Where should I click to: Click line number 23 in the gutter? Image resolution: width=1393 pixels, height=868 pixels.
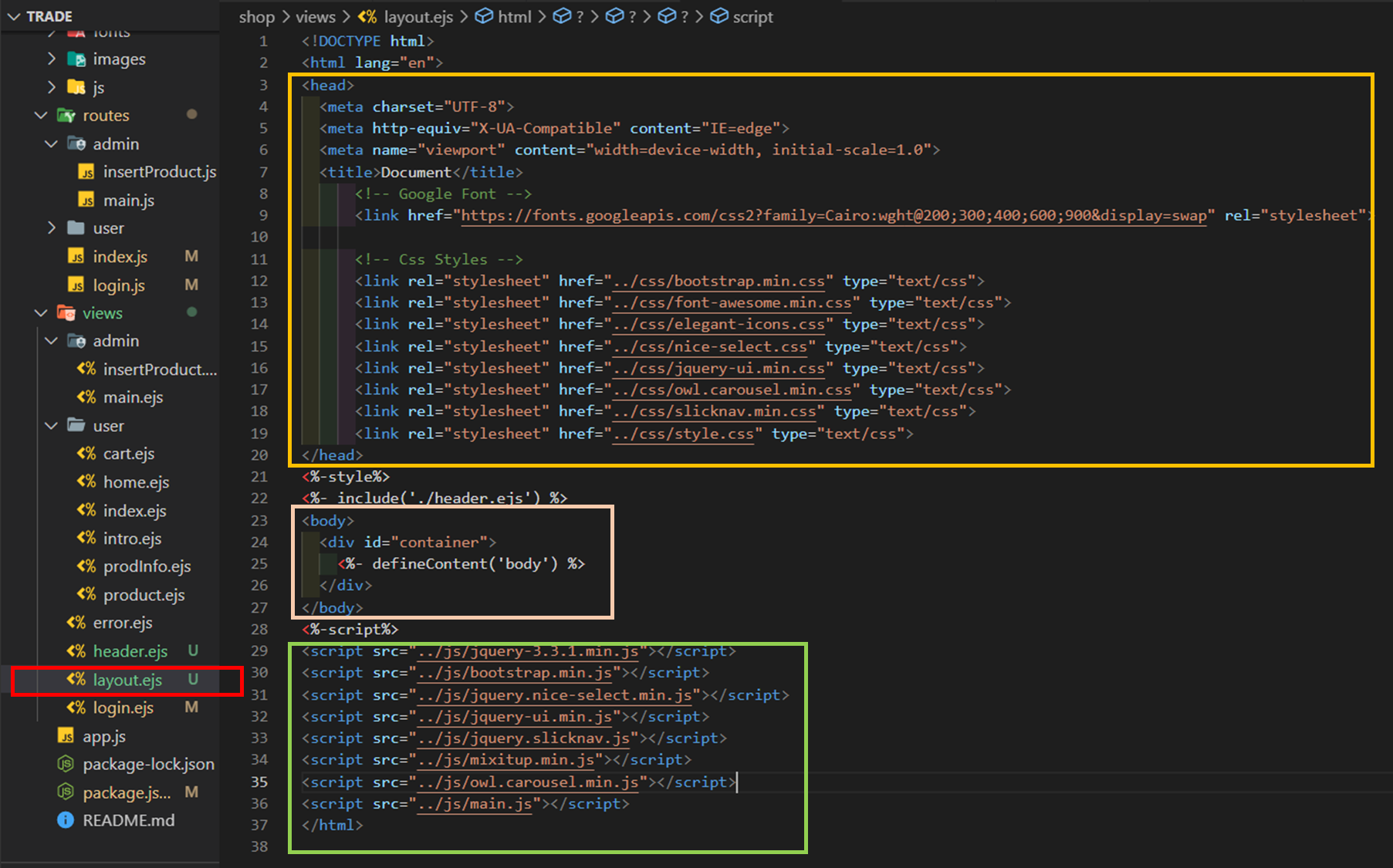pos(259,521)
